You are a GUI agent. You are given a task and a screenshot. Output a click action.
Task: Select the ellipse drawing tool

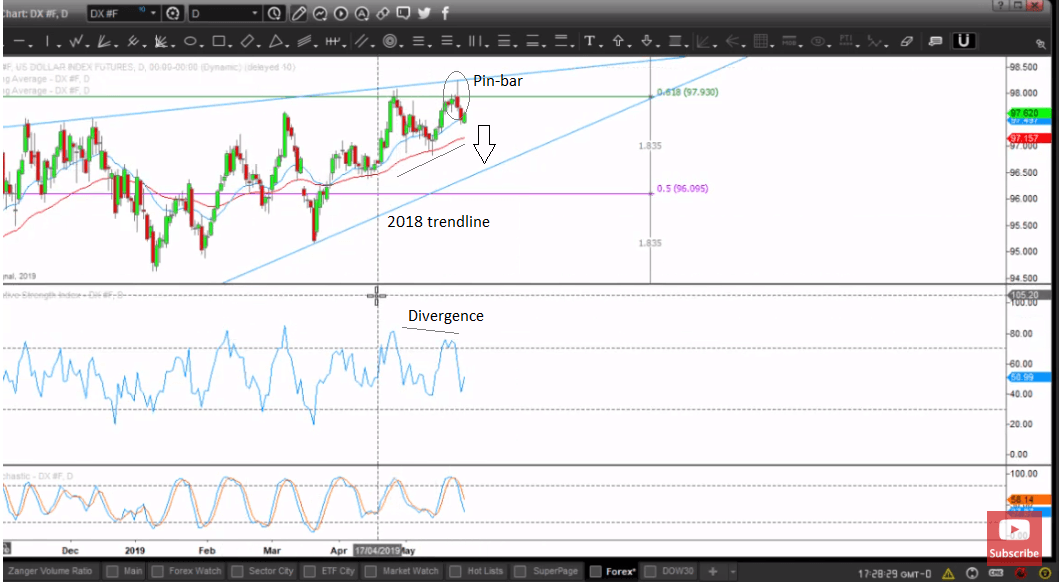[x=190, y=42]
